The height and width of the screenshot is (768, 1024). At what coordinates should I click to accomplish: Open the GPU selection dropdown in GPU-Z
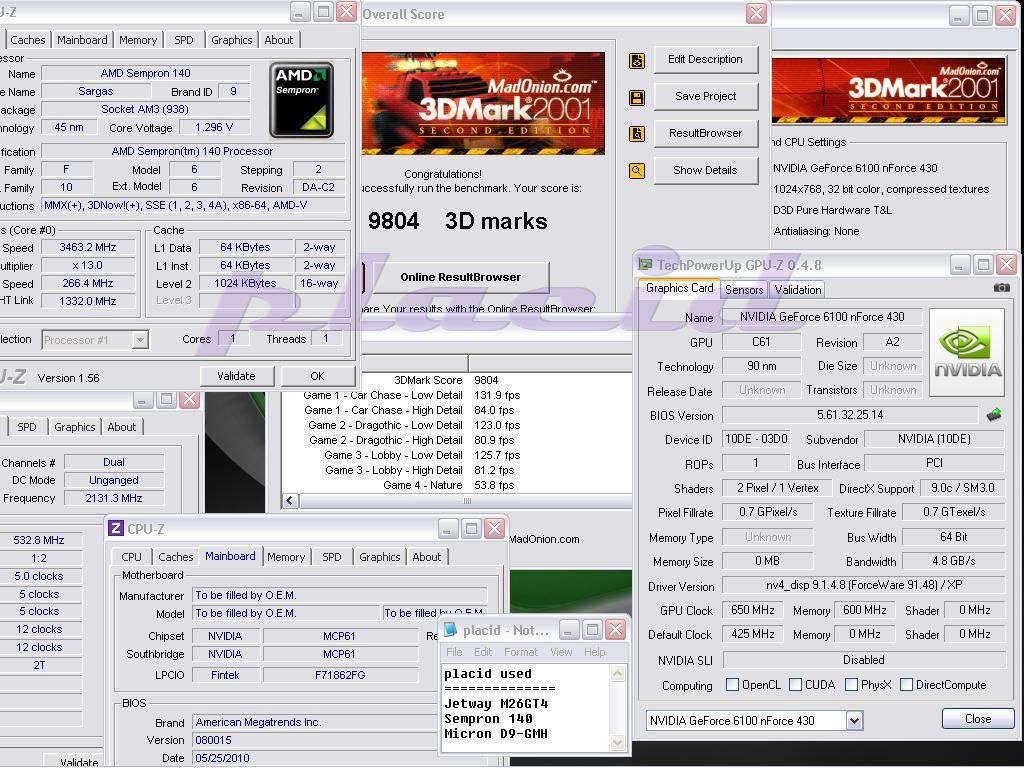click(x=854, y=720)
